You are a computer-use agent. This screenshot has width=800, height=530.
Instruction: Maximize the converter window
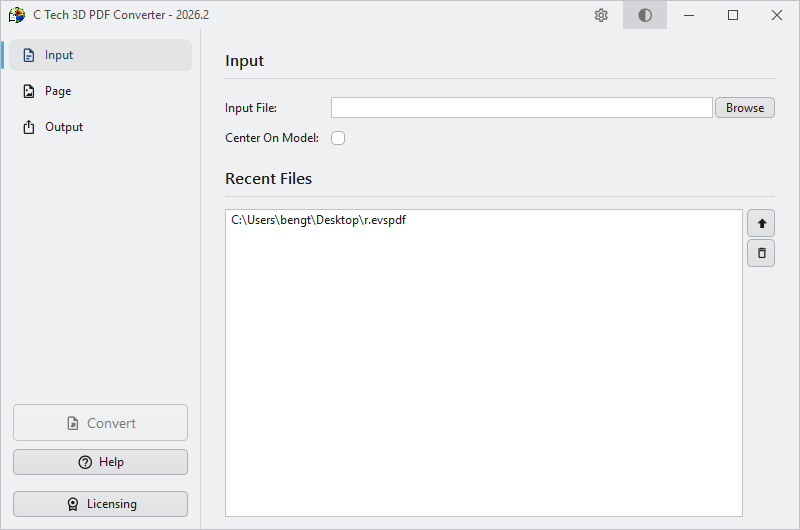tap(733, 15)
